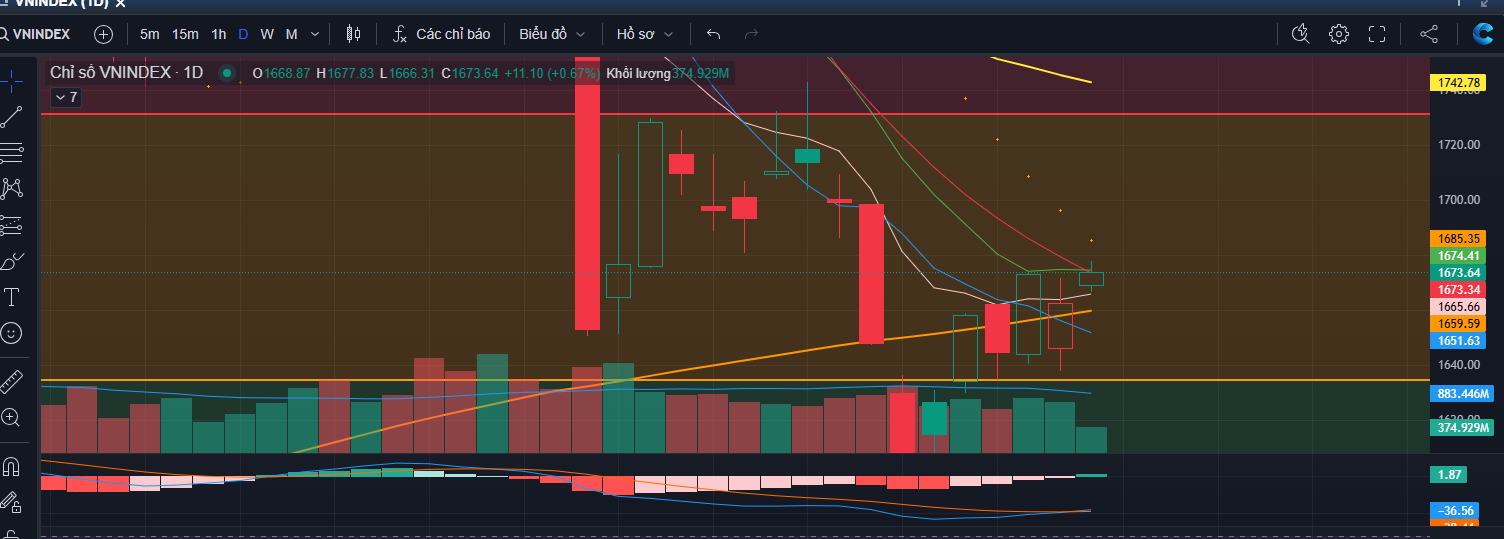
Task: Enter fullscreen chart mode
Action: click(x=1377, y=34)
